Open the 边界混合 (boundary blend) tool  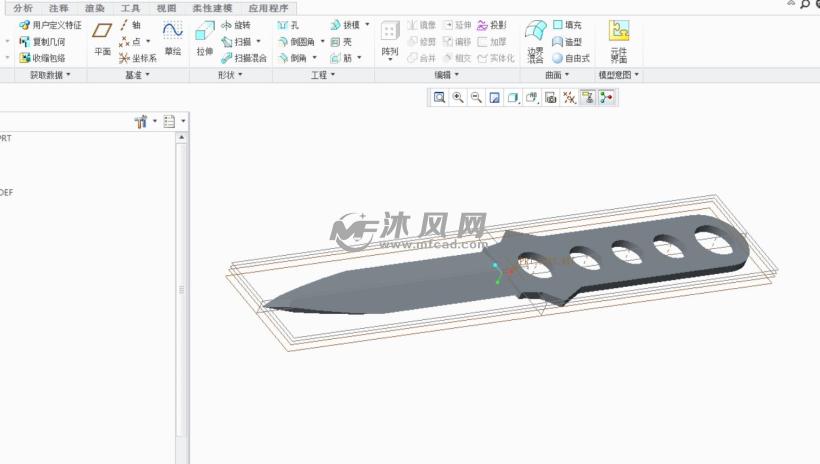[536, 42]
